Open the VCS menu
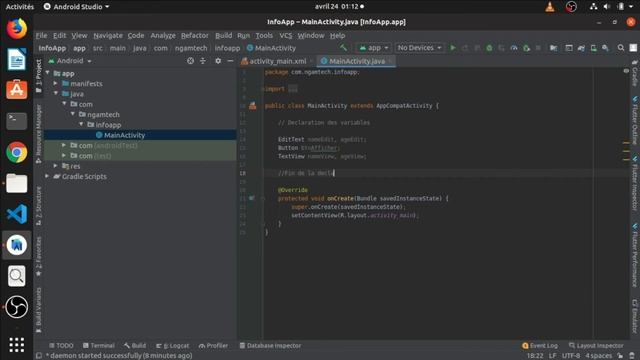Image resolution: width=640 pixels, height=360 pixels. click(x=285, y=36)
